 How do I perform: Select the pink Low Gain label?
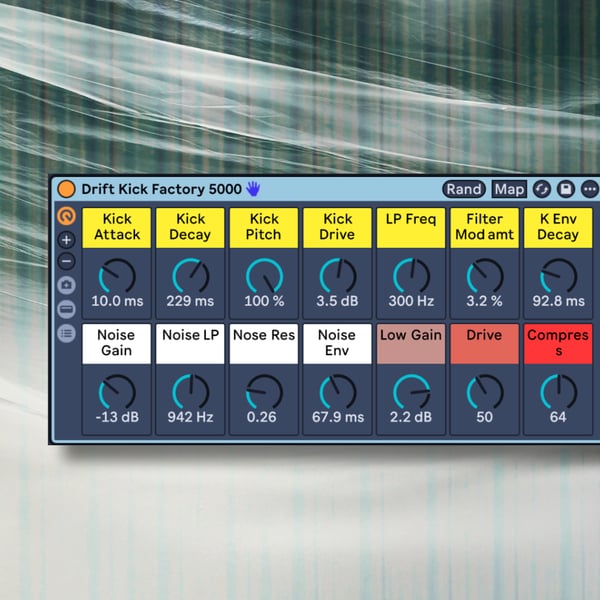click(x=411, y=344)
